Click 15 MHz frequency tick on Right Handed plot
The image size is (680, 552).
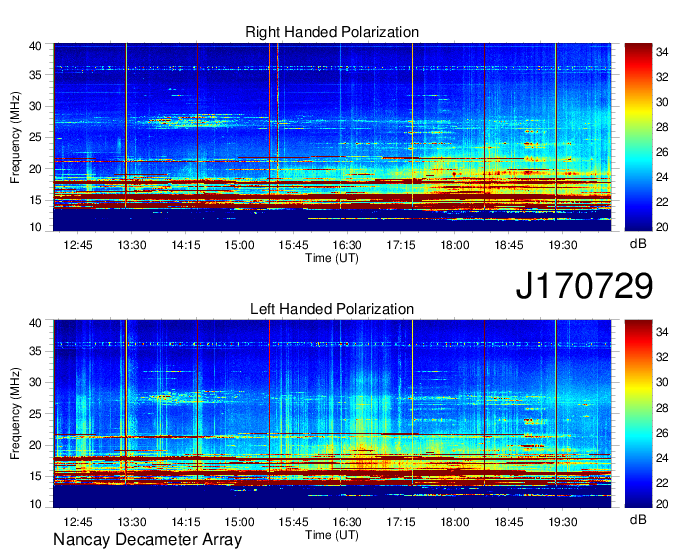tap(35, 200)
